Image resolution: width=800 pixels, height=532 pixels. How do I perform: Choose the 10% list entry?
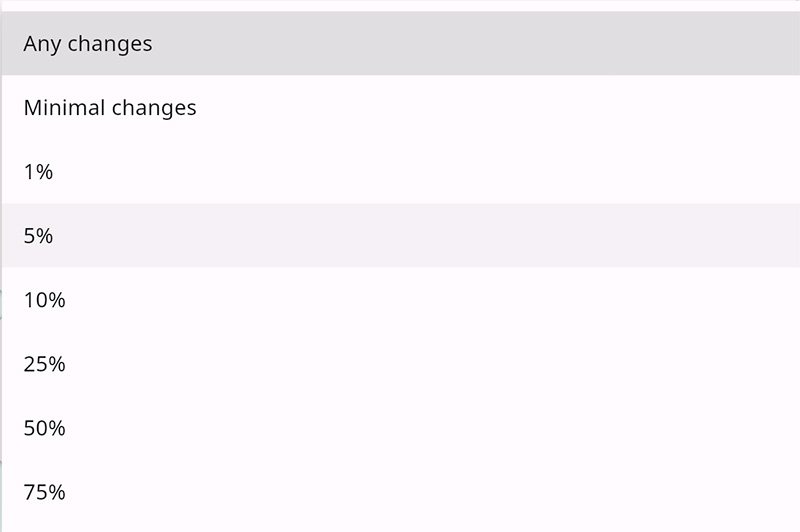pos(44,300)
